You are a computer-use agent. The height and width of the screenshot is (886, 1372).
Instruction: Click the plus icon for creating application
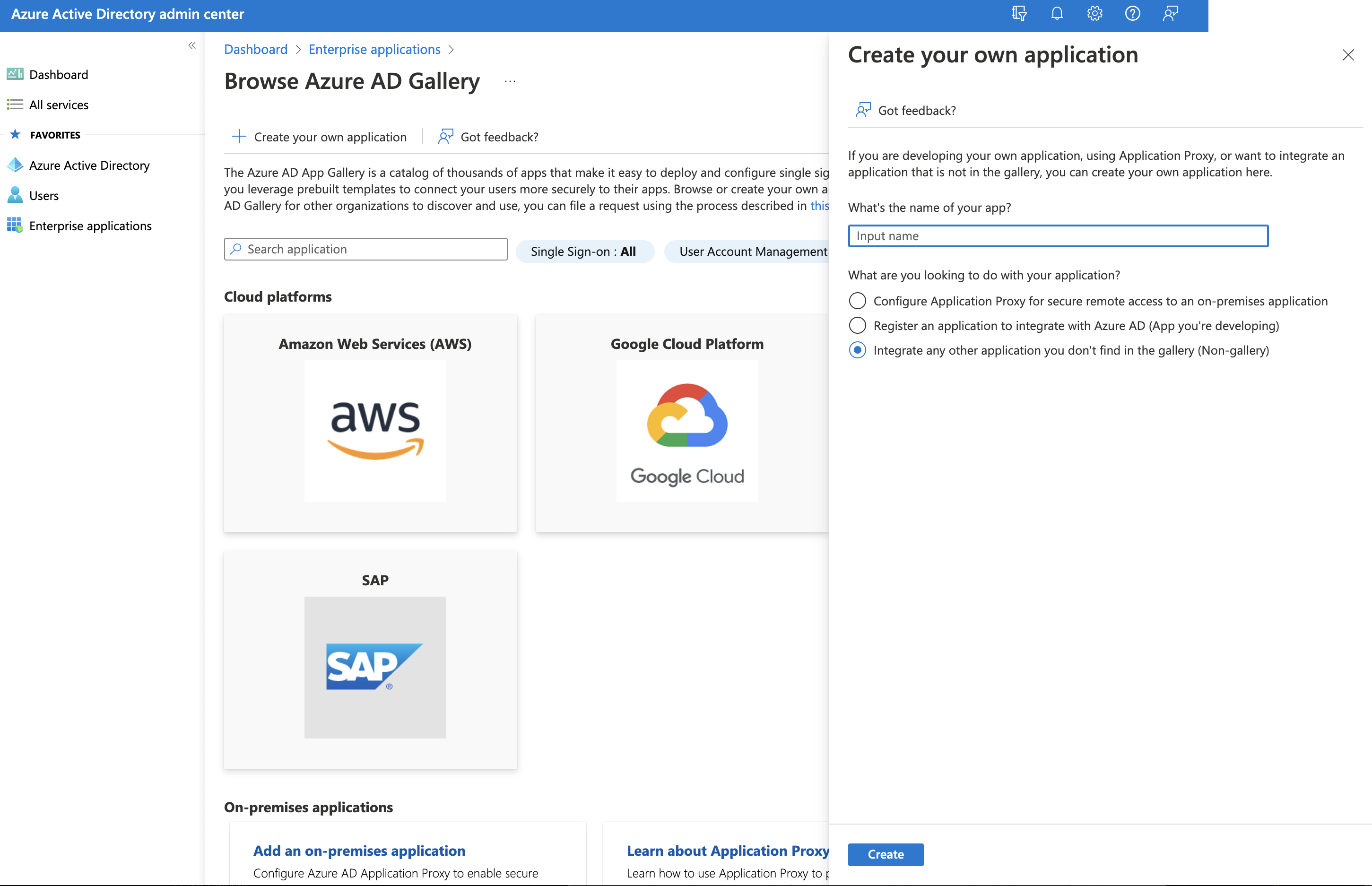tap(239, 137)
